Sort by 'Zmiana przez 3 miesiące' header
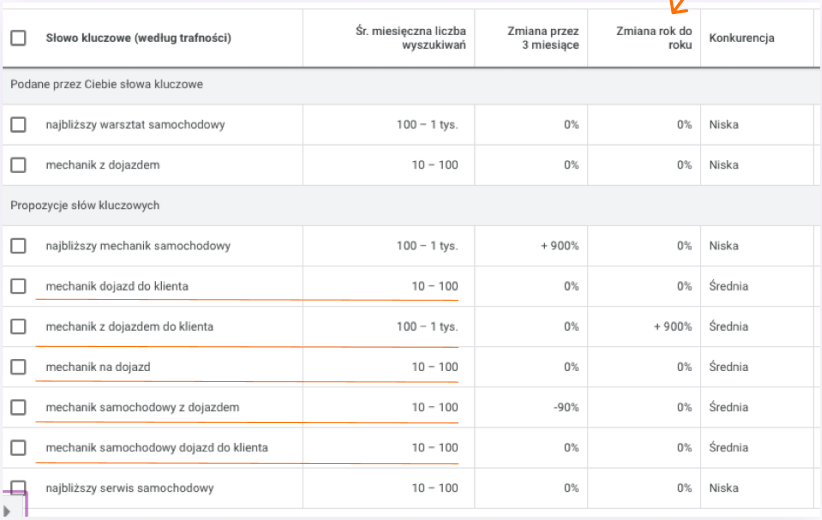The height and width of the screenshot is (520, 822). (543, 38)
